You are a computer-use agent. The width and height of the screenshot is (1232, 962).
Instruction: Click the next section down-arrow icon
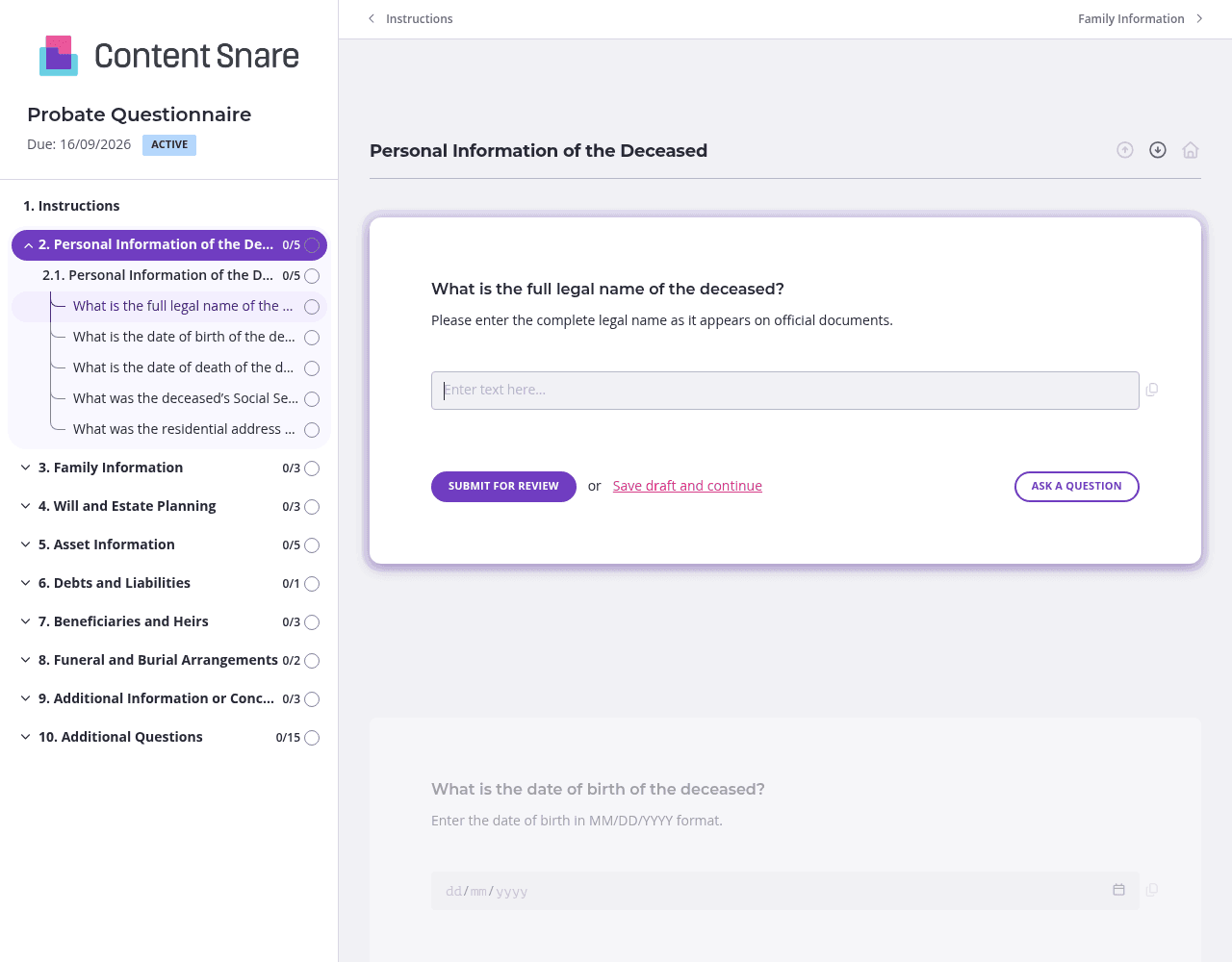click(1158, 150)
